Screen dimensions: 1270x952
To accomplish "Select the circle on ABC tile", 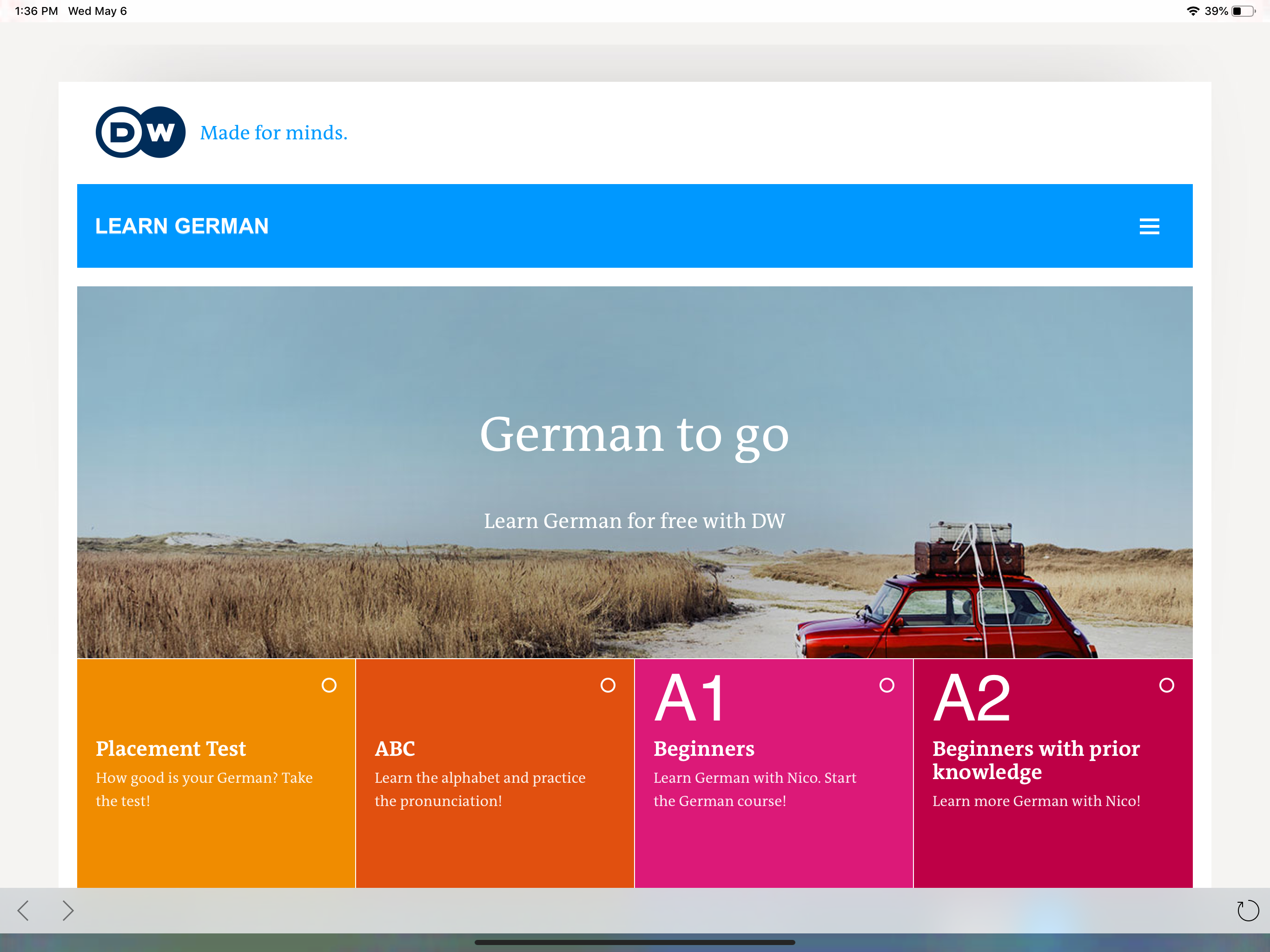I will pos(608,685).
